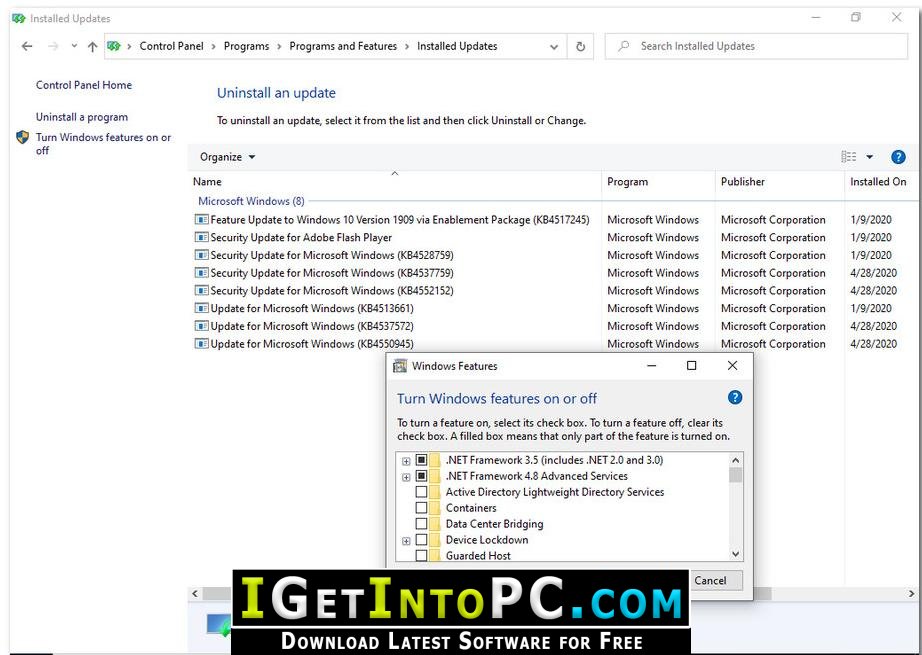Screen dimensions: 922x655
Task: Click the horizontal scrollbar left arrow
Action: (195, 594)
